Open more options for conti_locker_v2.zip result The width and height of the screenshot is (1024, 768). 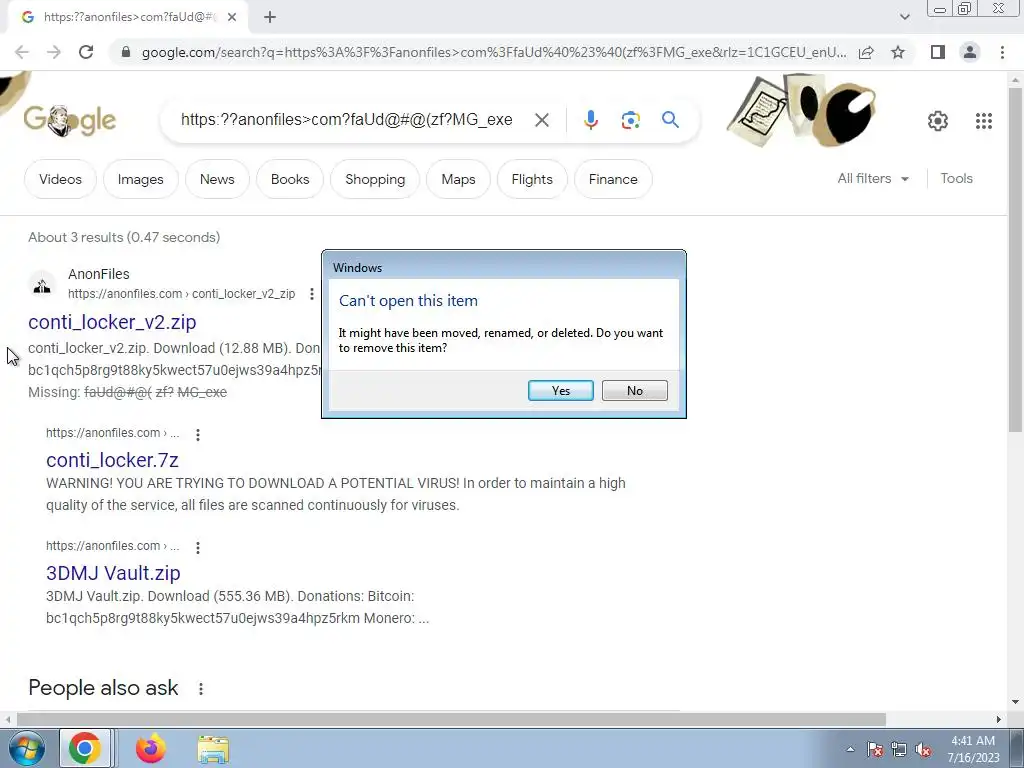pyautogui.click(x=312, y=294)
